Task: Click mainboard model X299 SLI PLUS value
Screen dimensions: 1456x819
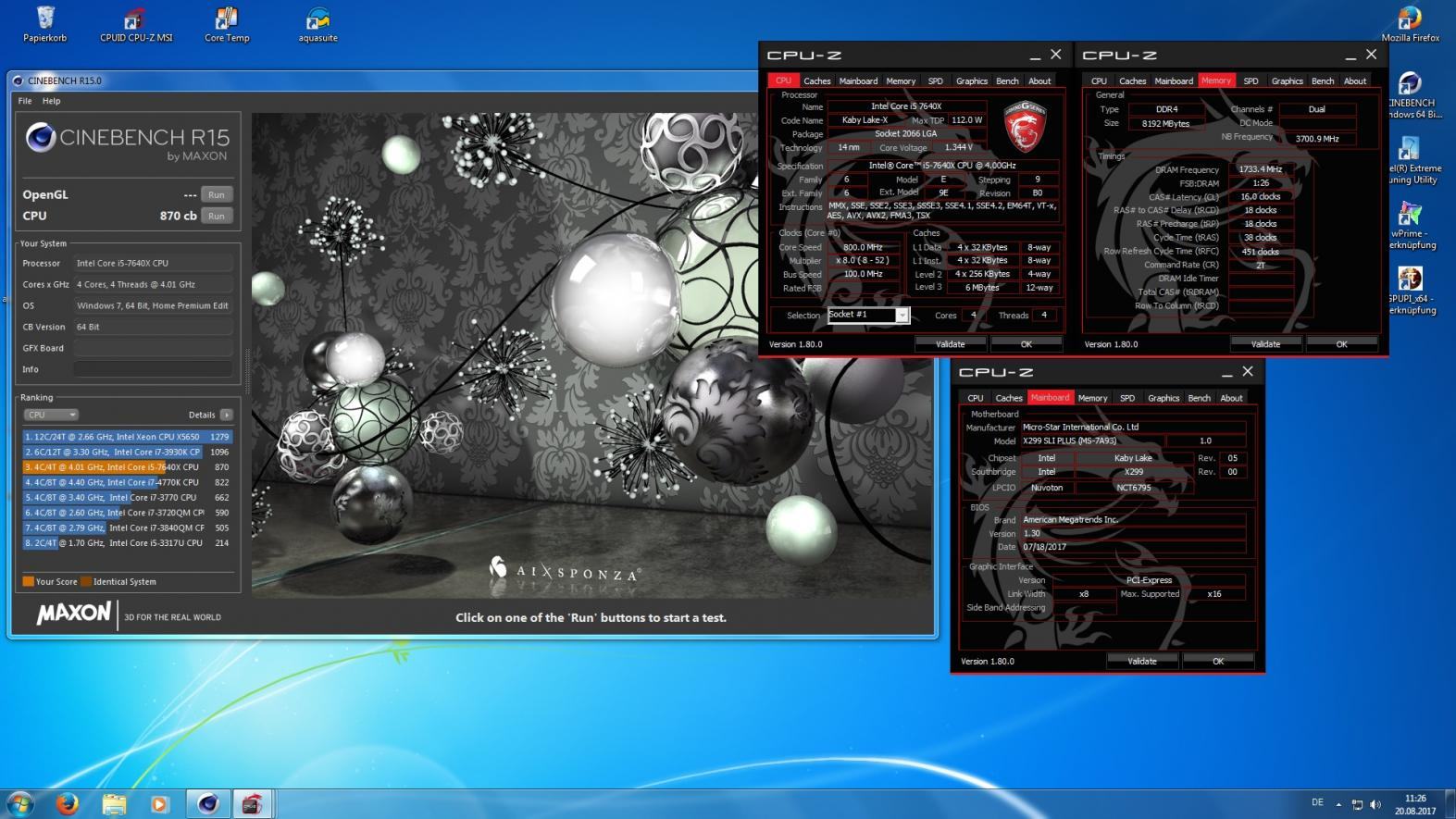Action: point(1093,441)
